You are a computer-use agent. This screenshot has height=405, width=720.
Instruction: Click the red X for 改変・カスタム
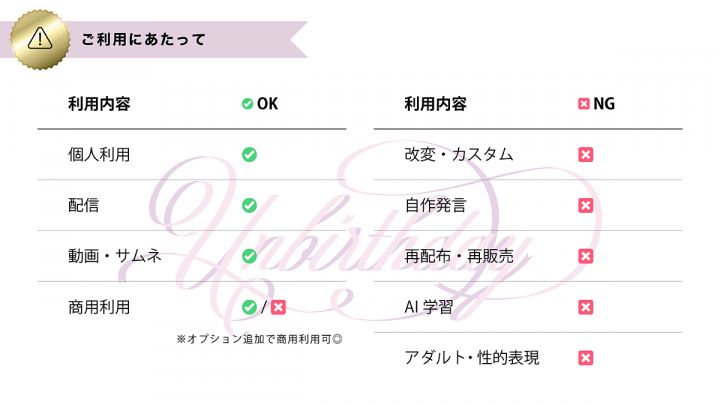[x=586, y=154]
